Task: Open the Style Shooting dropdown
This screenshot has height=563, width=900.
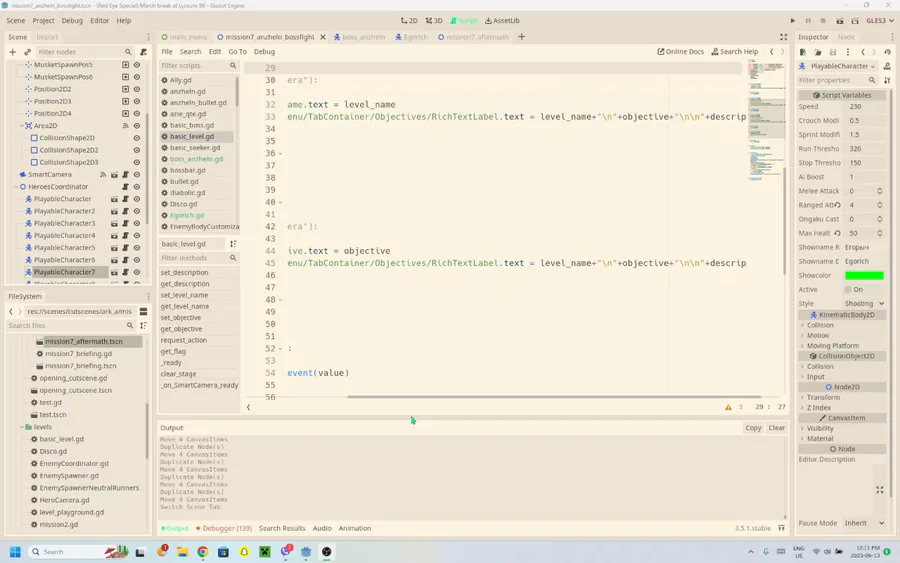Action: [x=864, y=304]
